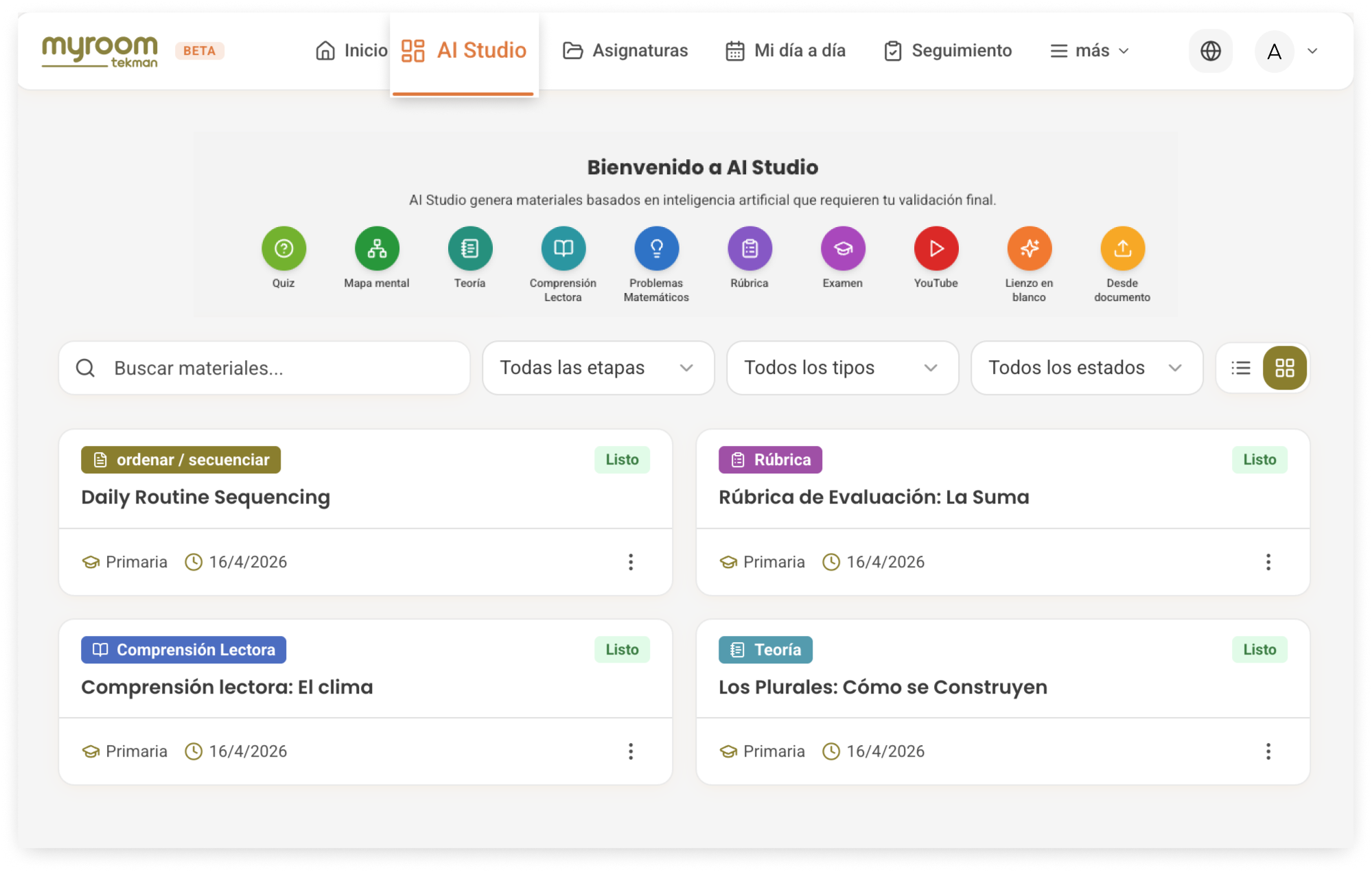Switch to list view layout
This screenshot has width=1372, height=872.
(x=1241, y=368)
